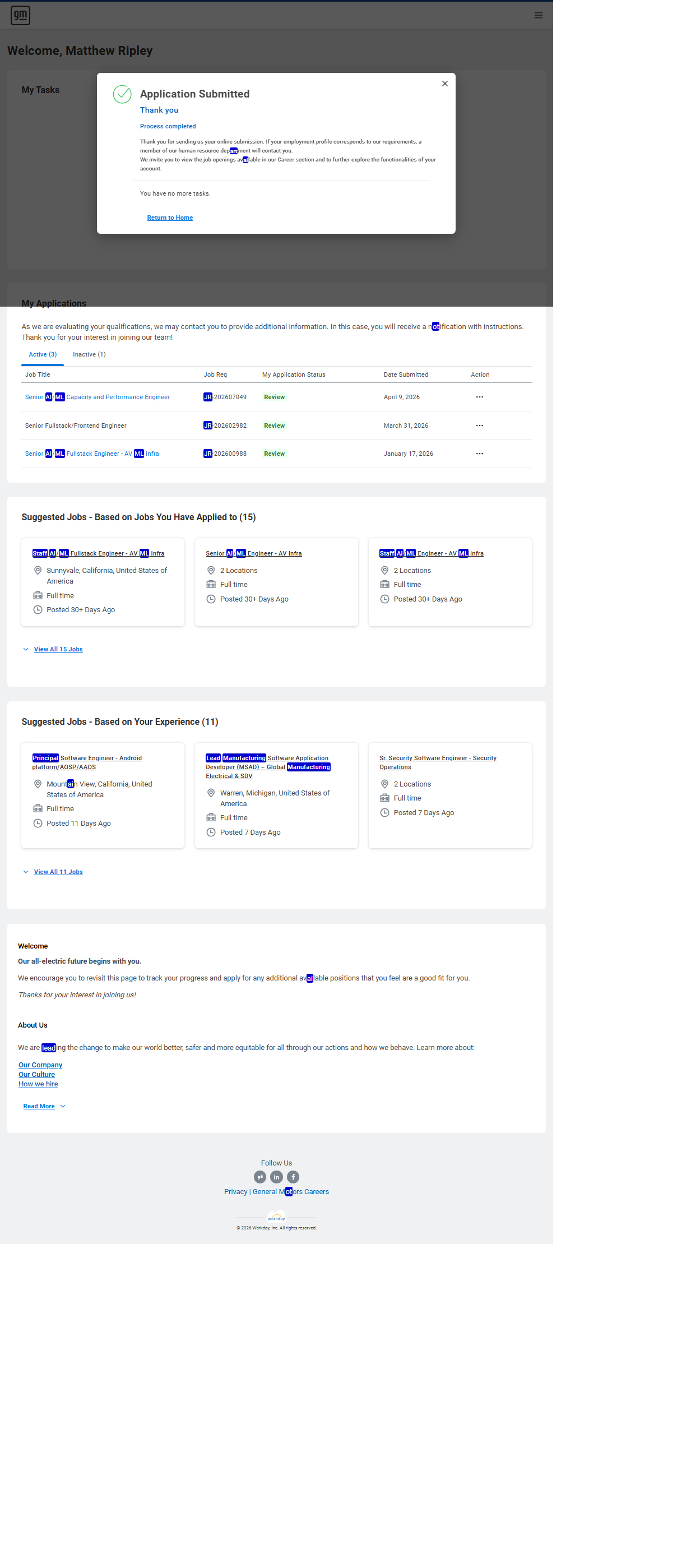Close the Application Submitted dialog
The width and height of the screenshot is (691, 1568).
444,84
